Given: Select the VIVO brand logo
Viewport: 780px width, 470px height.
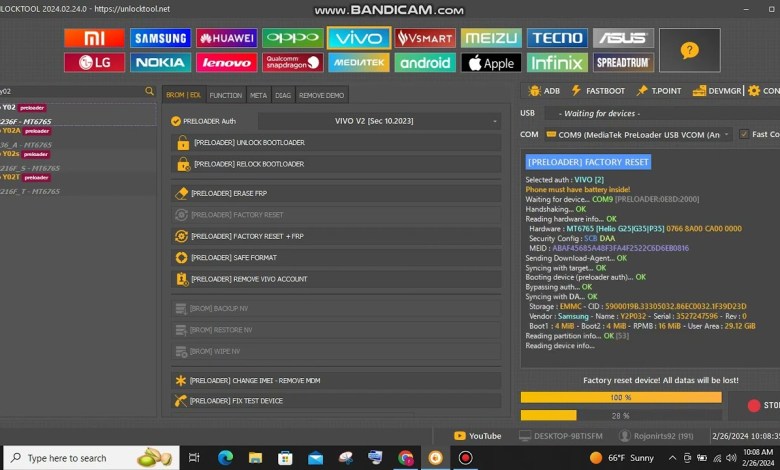Looking at the screenshot, I should (x=359, y=38).
